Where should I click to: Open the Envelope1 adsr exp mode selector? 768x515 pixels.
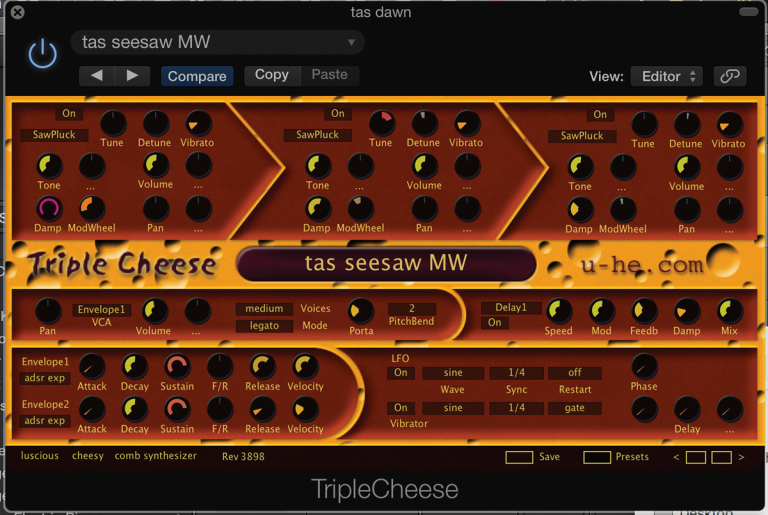[x=45, y=378]
